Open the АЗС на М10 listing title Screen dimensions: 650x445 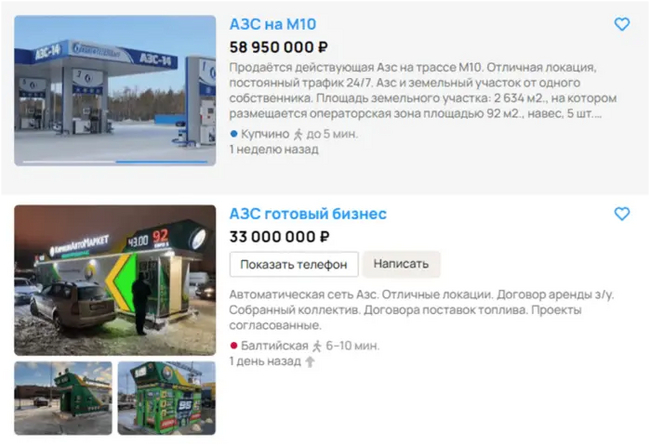[x=273, y=24]
